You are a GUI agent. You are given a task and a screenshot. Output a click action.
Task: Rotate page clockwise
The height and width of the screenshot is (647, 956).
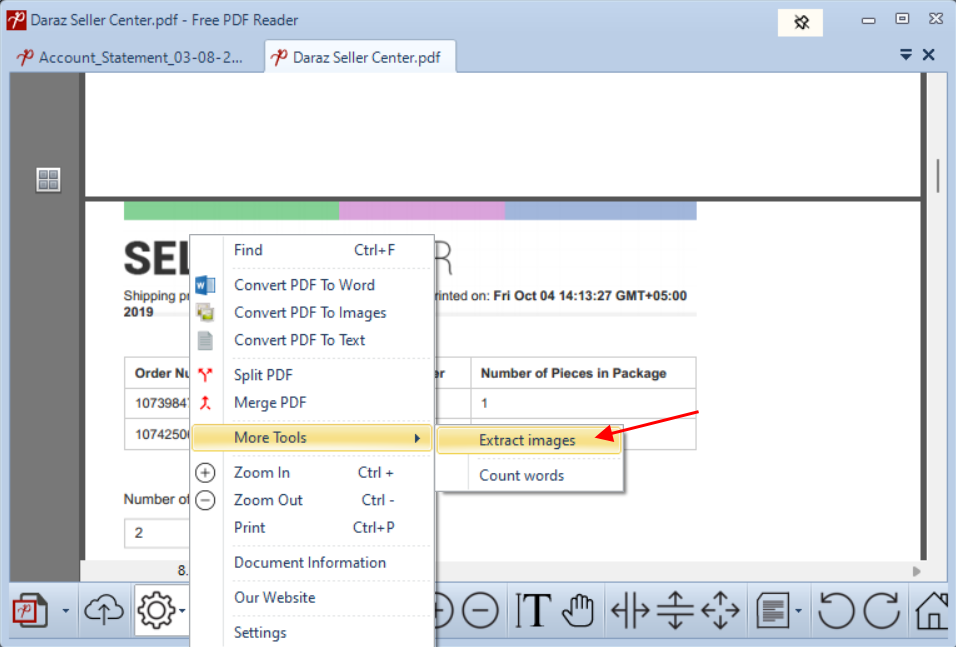882,610
